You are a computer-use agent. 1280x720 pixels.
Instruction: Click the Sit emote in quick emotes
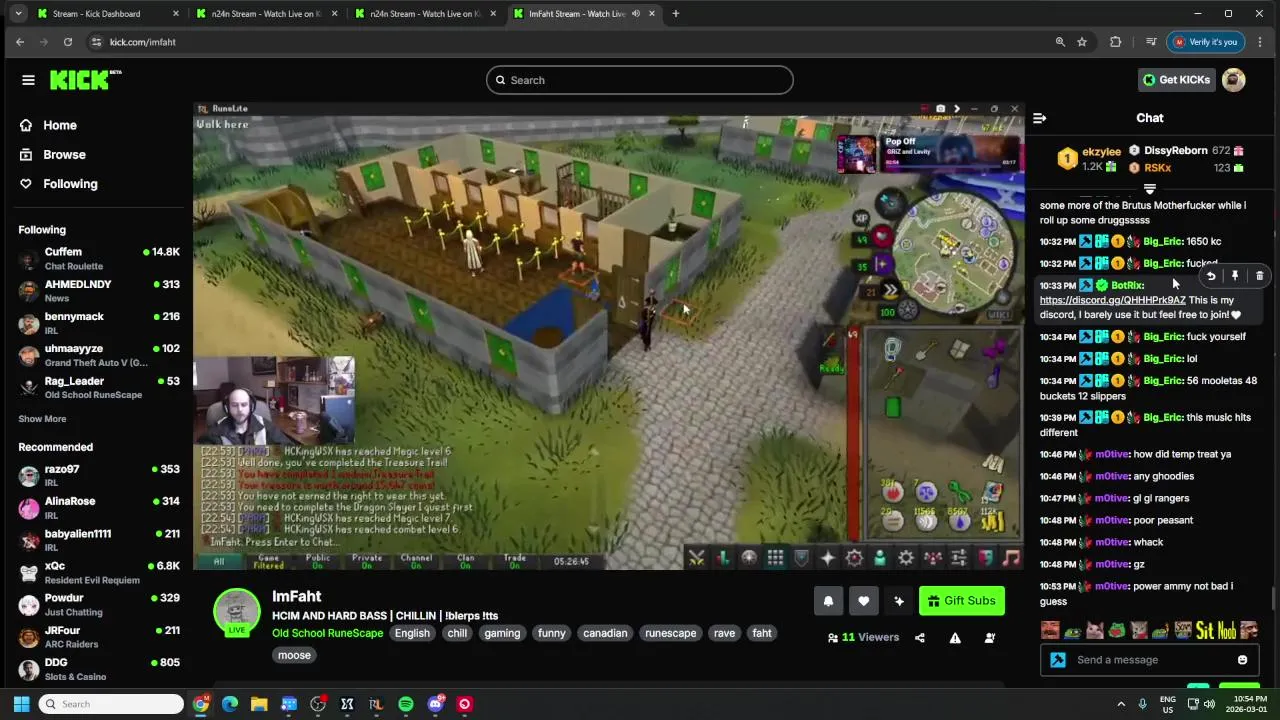point(1204,630)
